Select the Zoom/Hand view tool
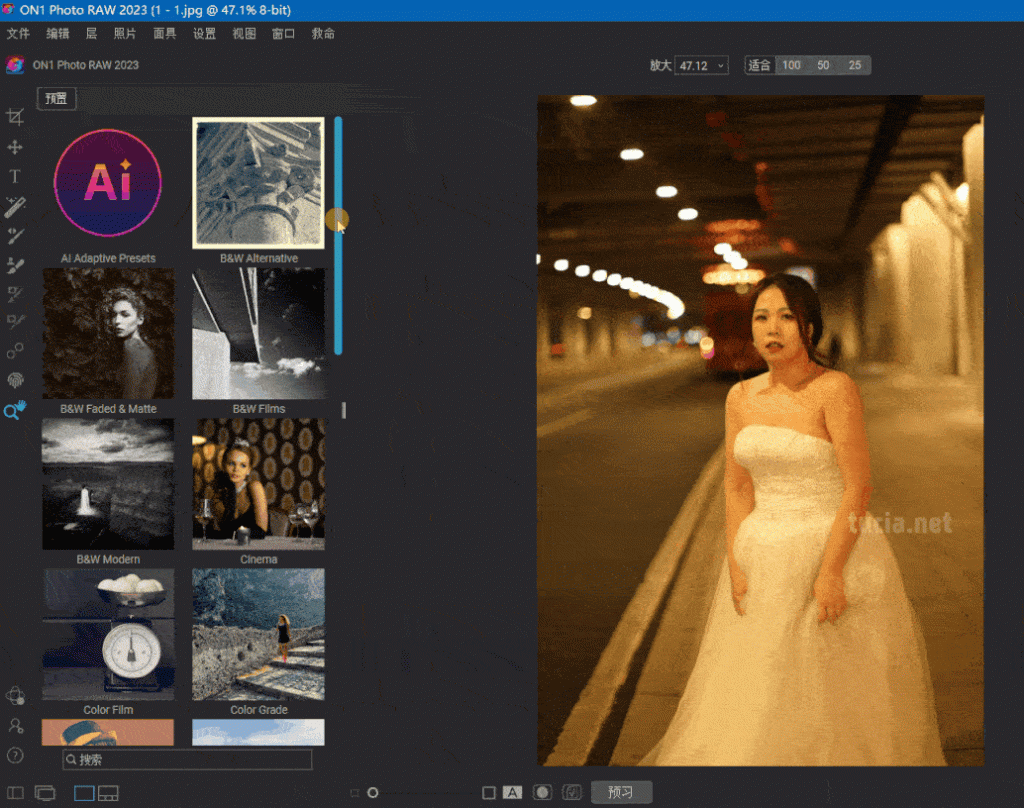This screenshot has width=1024, height=808. coord(15,411)
